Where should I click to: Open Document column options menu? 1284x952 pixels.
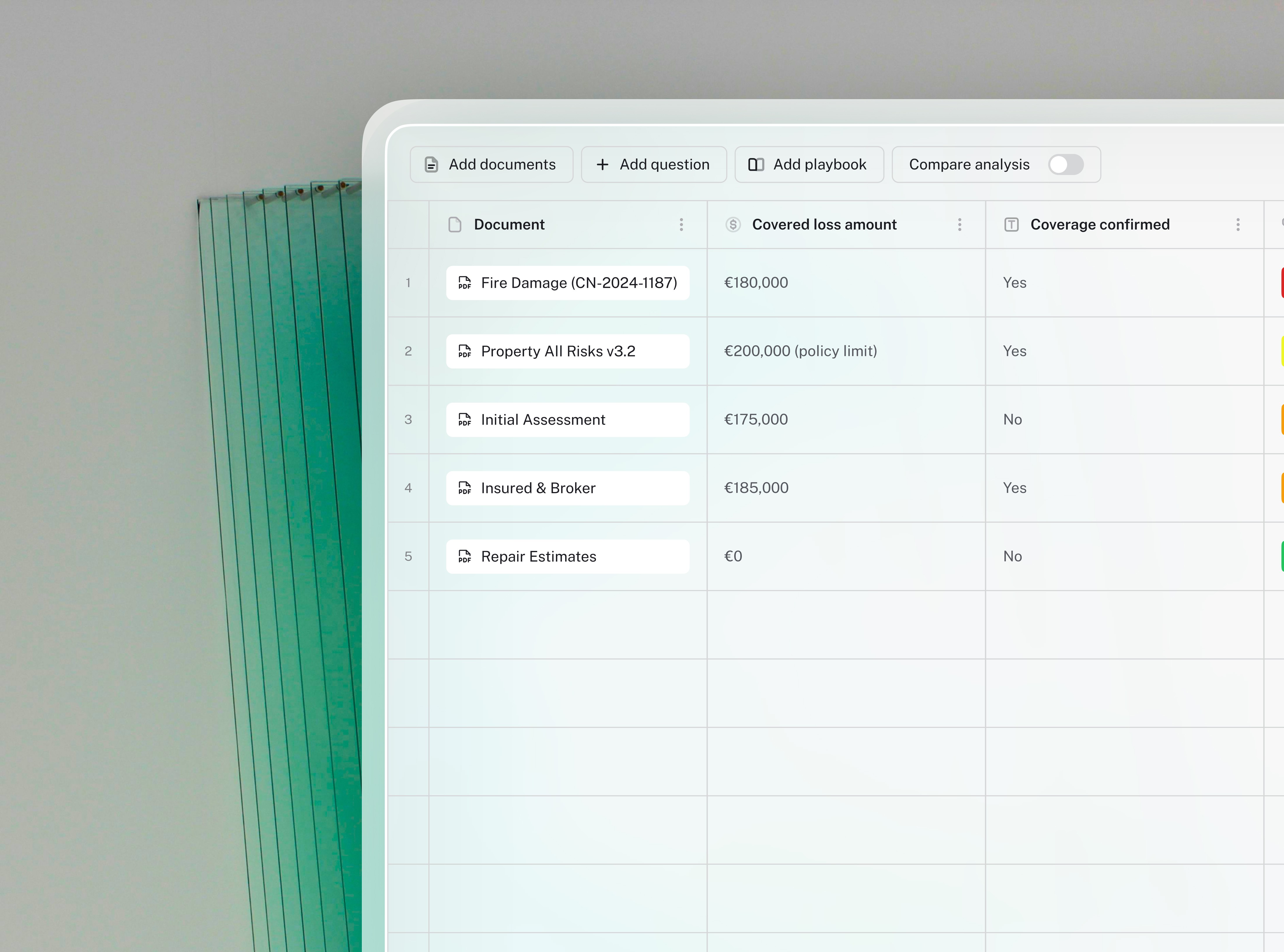[681, 225]
